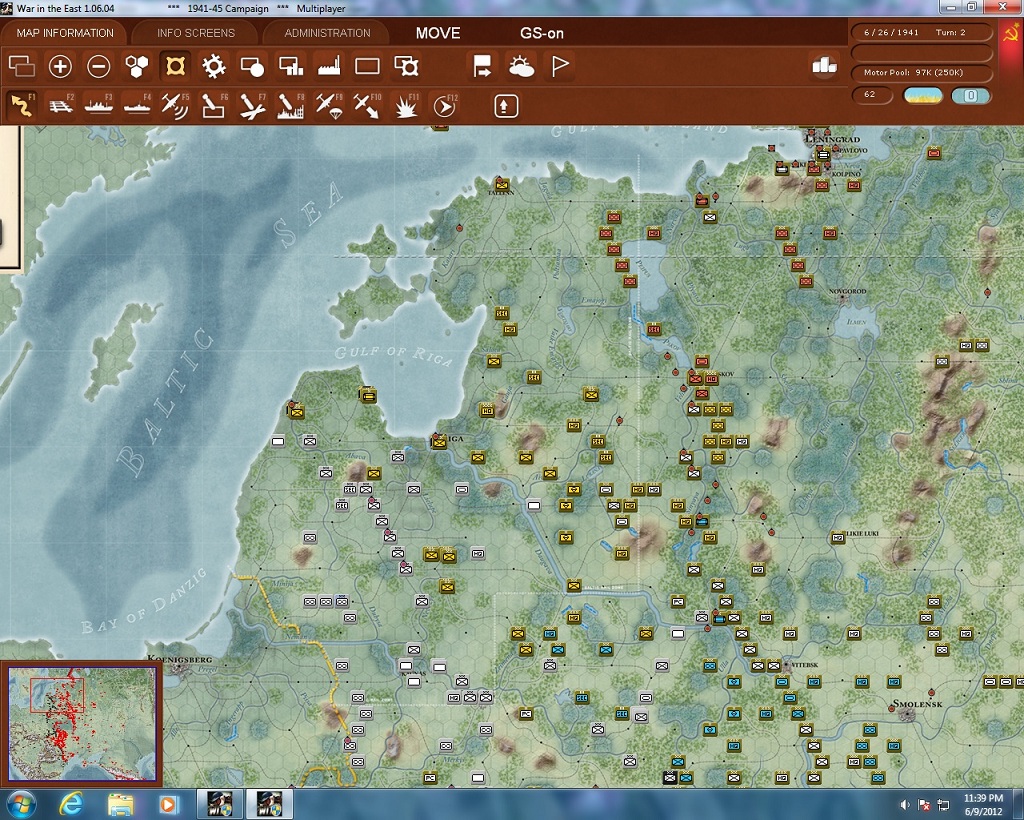
Task: Open File Explorer from taskbar
Action: coord(121,804)
